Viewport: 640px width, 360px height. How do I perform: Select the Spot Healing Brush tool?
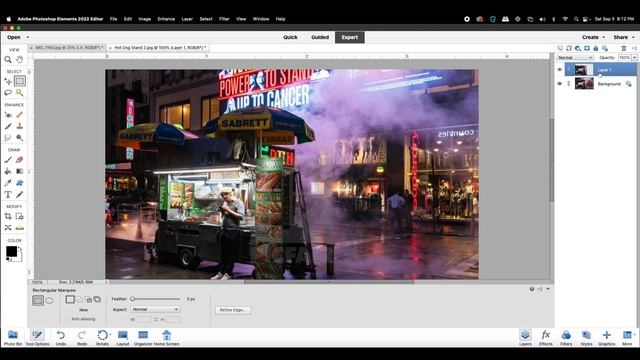[x=20, y=115]
